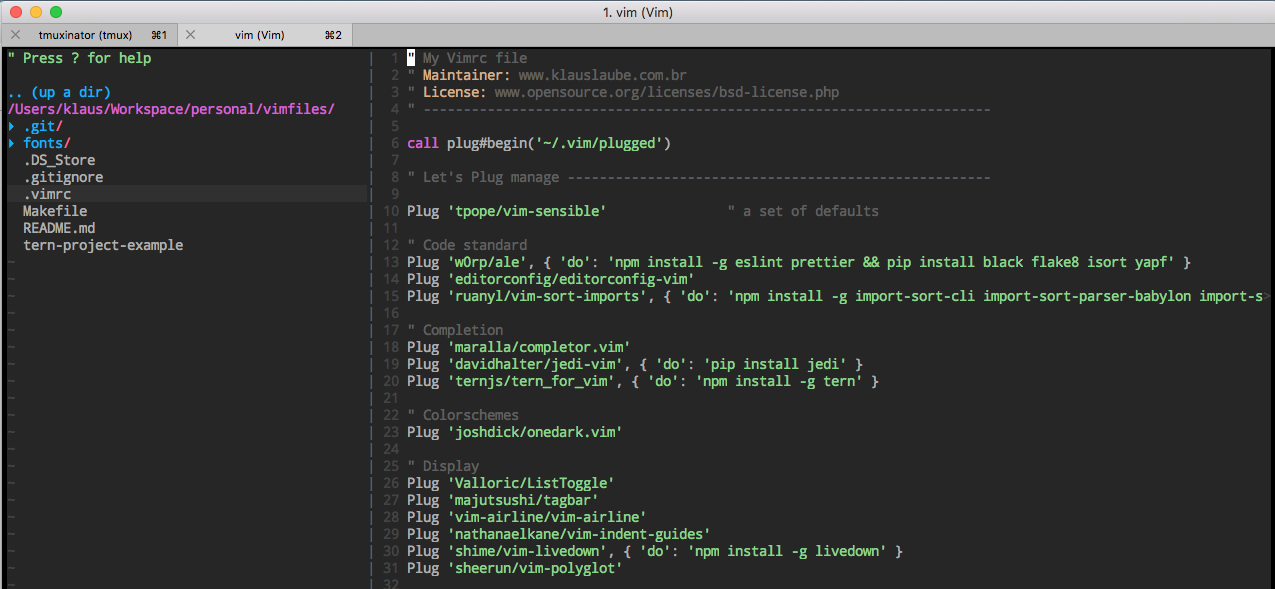Open README.md in the file tree
The height and width of the screenshot is (589, 1275).
tap(59, 228)
